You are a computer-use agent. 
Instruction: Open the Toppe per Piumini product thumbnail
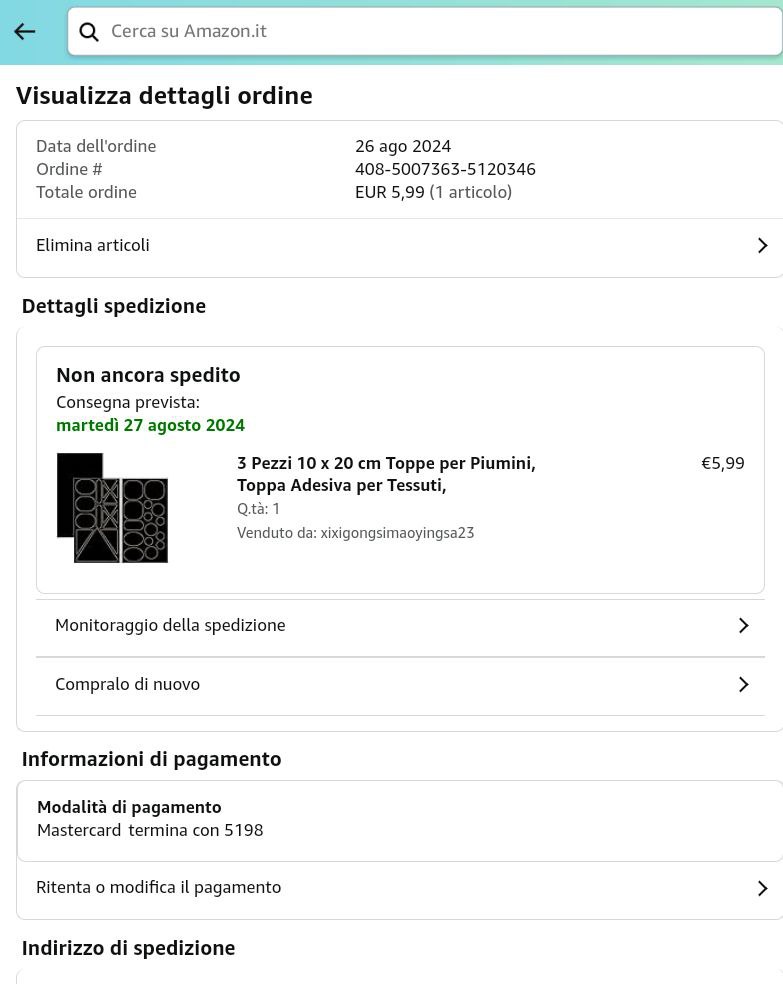[112, 508]
